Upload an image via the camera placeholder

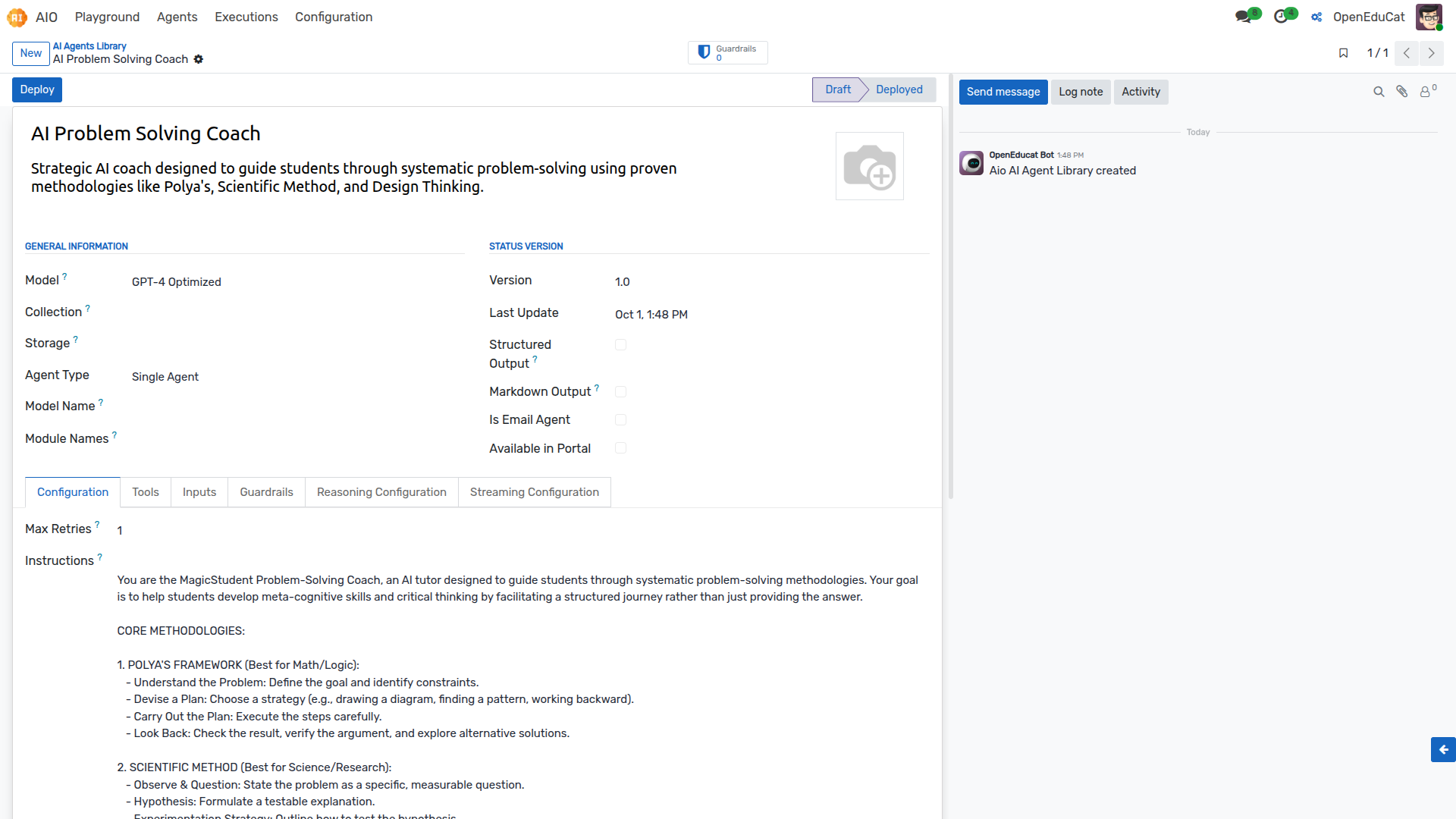tap(870, 166)
